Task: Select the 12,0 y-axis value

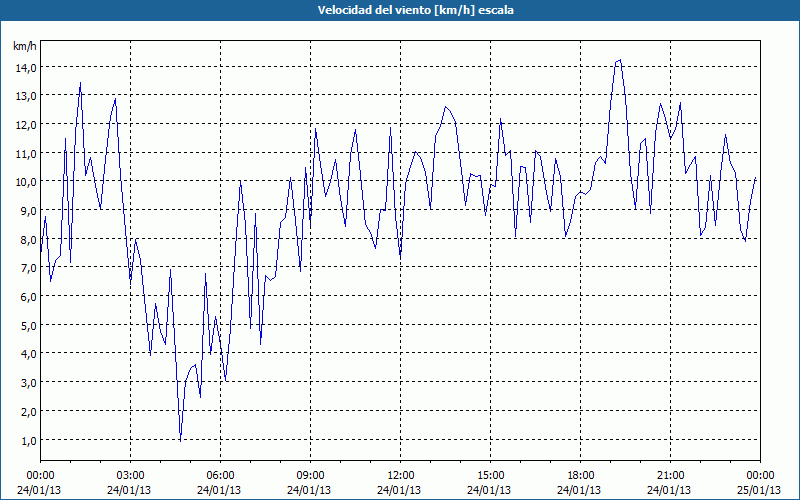Action: click(x=26, y=124)
